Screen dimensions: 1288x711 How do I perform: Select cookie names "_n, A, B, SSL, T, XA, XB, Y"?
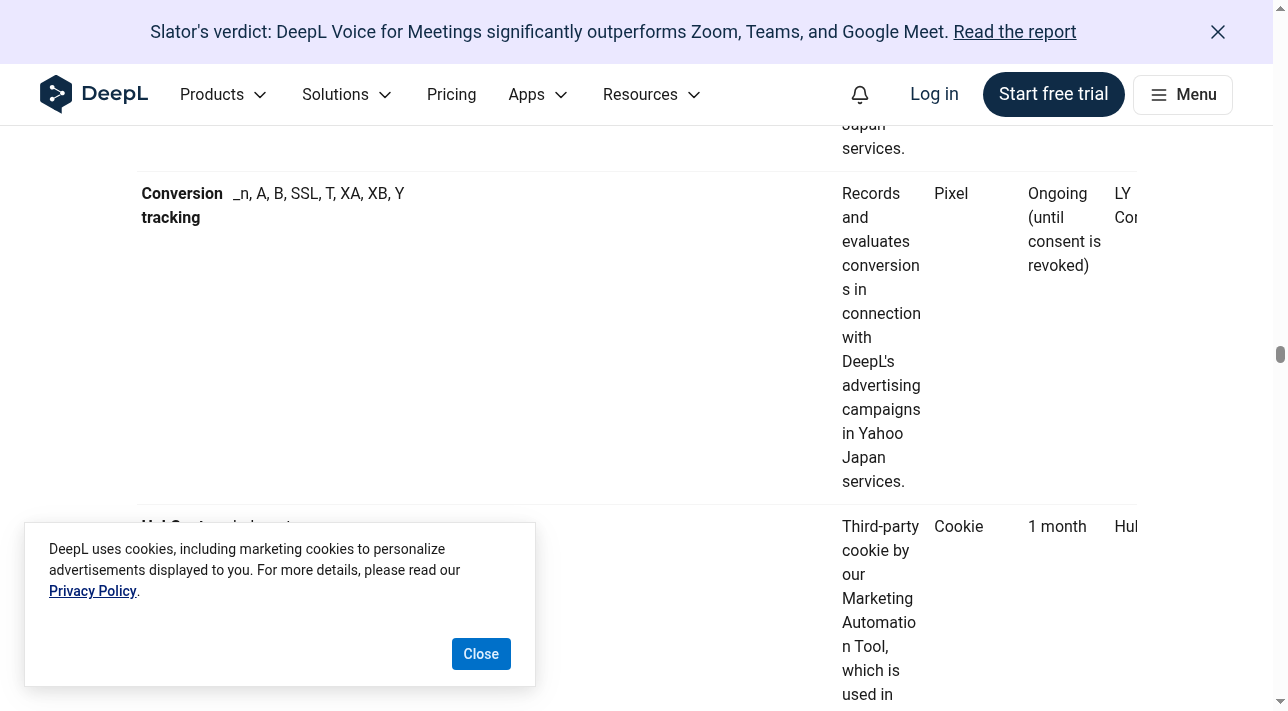pyautogui.click(x=319, y=193)
